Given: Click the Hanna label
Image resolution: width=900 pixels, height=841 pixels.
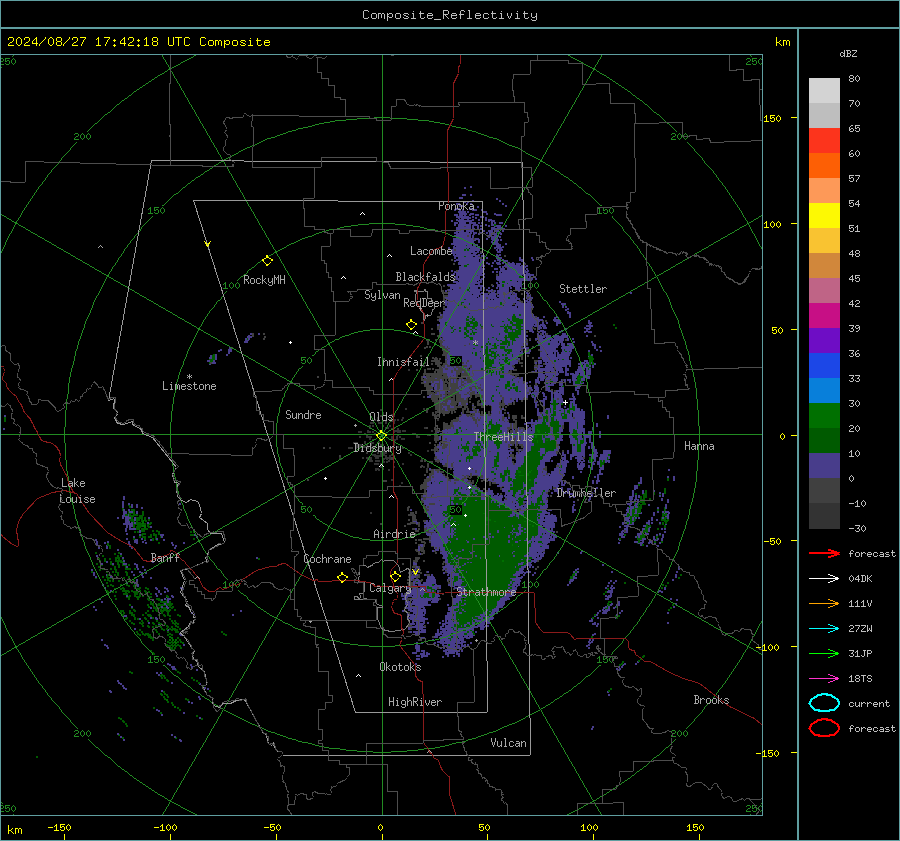Looking at the screenshot, I should click(x=699, y=445).
